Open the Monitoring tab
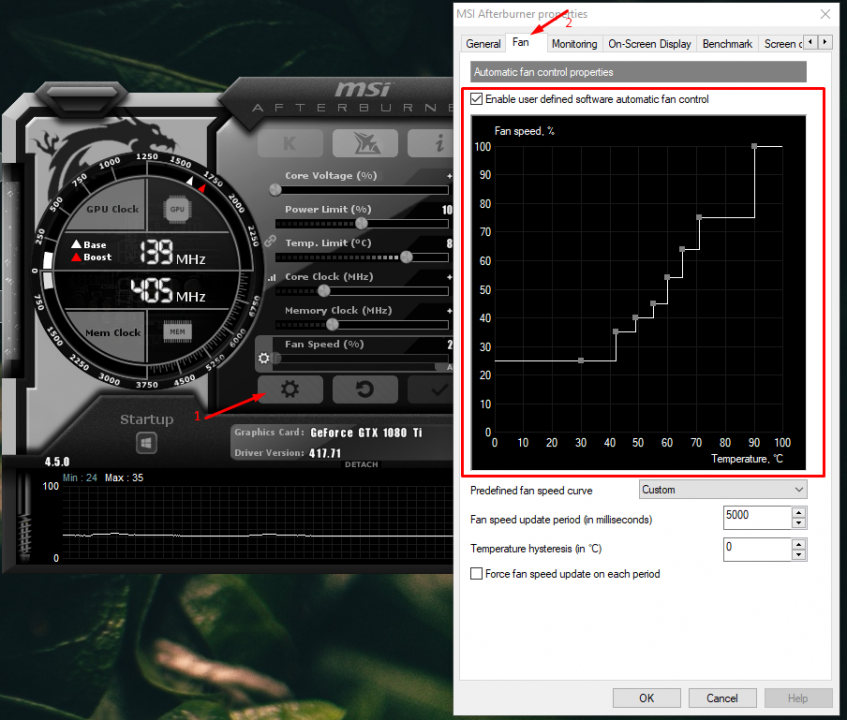The width and height of the screenshot is (847, 720). coord(574,44)
